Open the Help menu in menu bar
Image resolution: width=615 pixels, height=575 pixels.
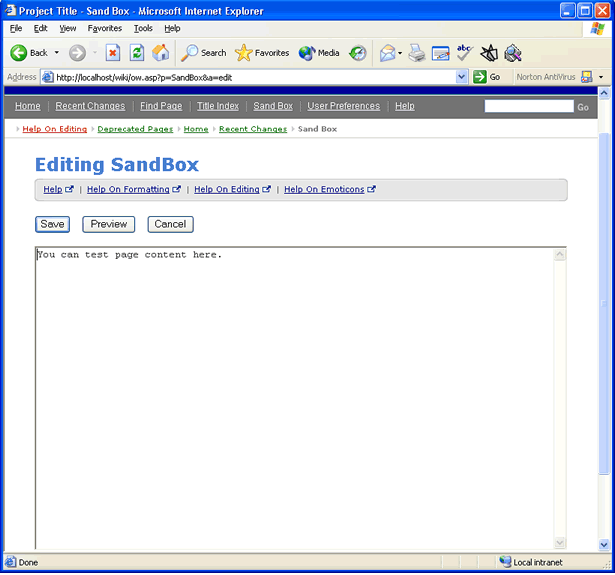172,28
